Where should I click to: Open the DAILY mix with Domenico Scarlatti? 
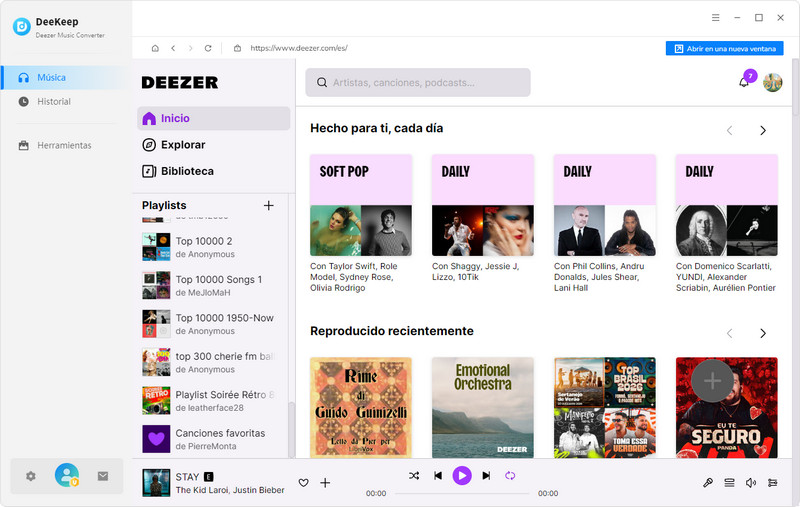(x=727, y=205)
